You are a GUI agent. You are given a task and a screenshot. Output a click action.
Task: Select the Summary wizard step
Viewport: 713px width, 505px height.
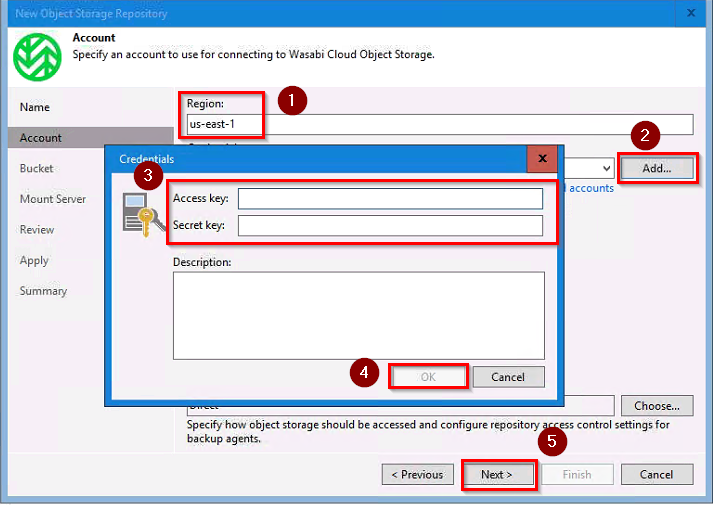pyautogui.click(x=43, y=291)
